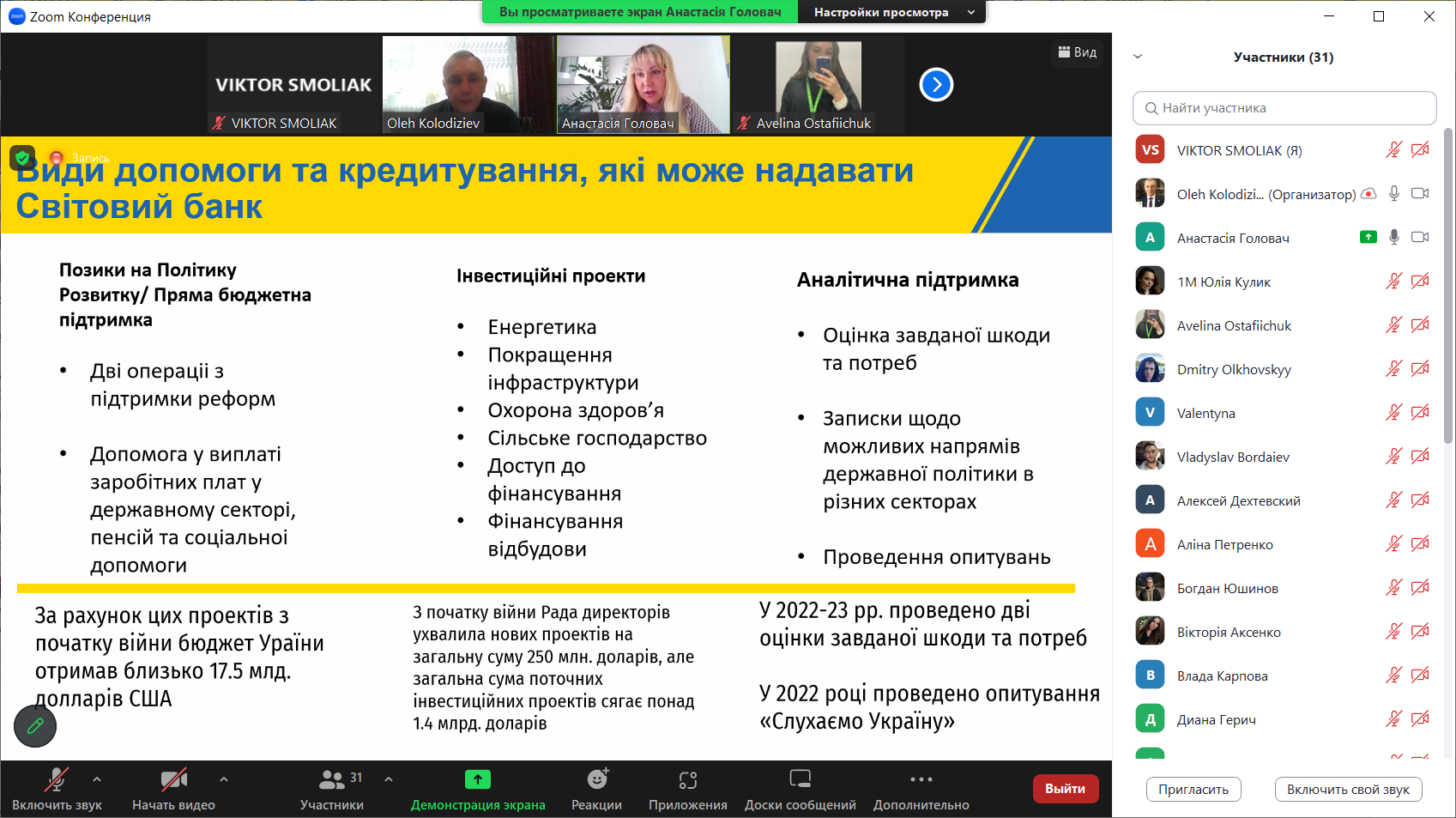Open Reactions emoji menu
The height and width of the screenshot is (818, 1456).
597,779
